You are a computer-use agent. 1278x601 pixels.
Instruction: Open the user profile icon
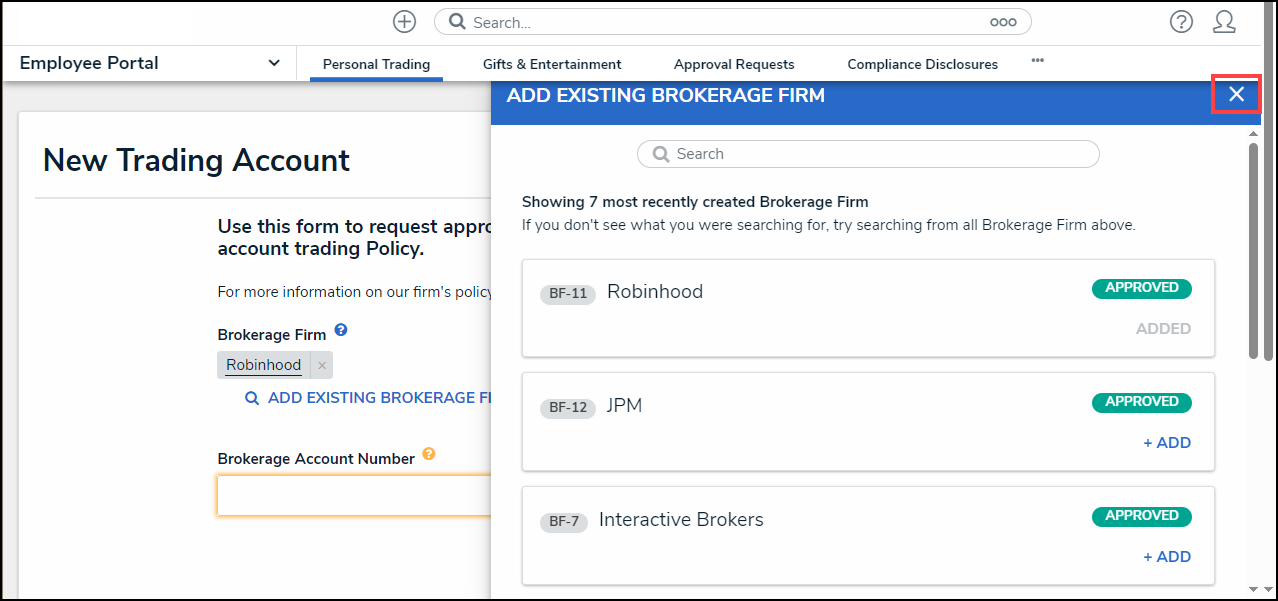tap(1224, 22)
